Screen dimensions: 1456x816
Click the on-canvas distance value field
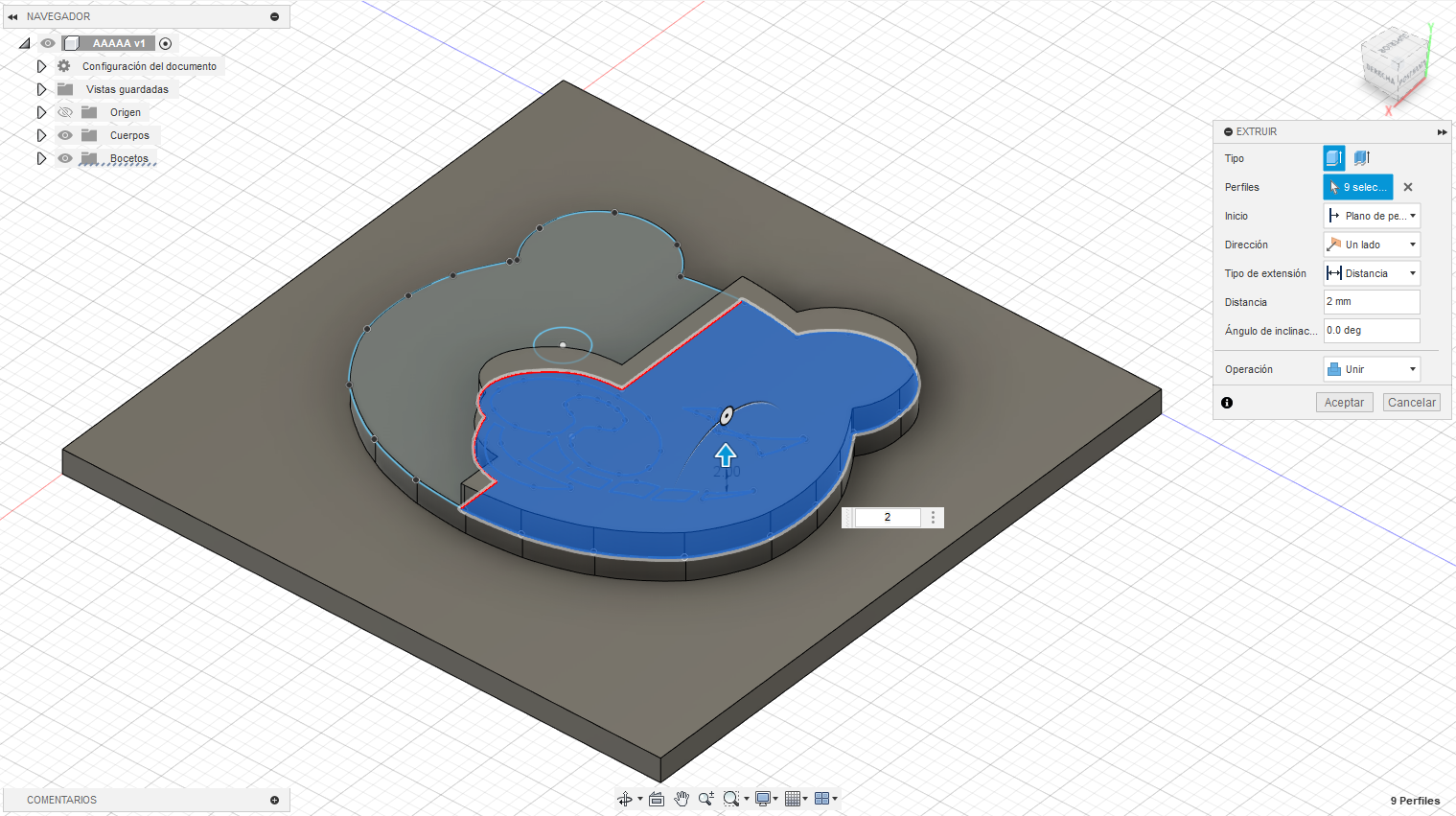click(888, 518)
